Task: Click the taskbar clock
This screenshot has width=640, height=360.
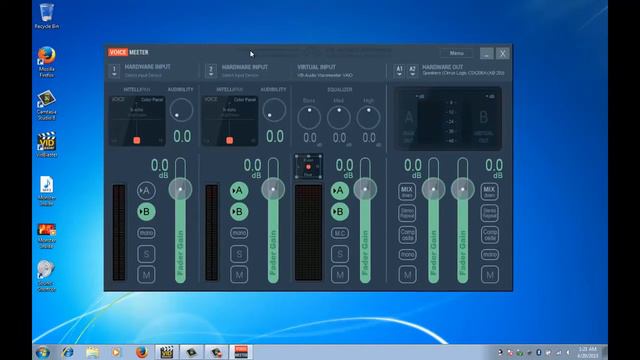Action: pyautogui.click(x=588, y=352)
